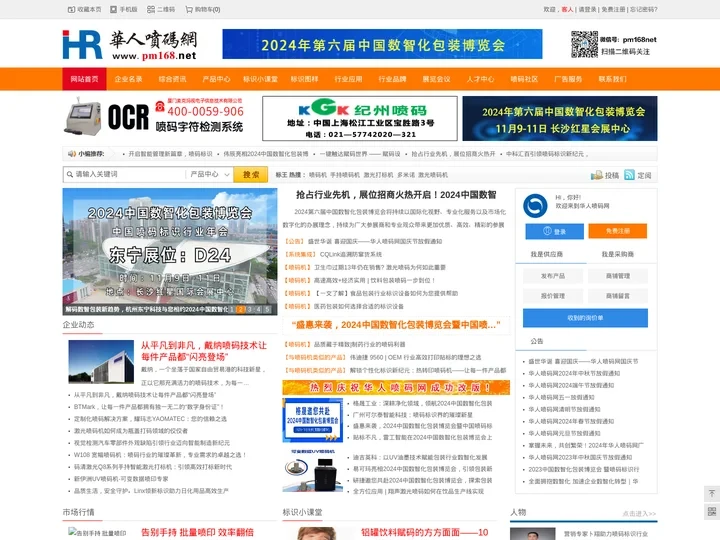720x540 pixels.
Task: Open headline 抢占行业先机，展位招商火热开启
Action: click(396, 195)
